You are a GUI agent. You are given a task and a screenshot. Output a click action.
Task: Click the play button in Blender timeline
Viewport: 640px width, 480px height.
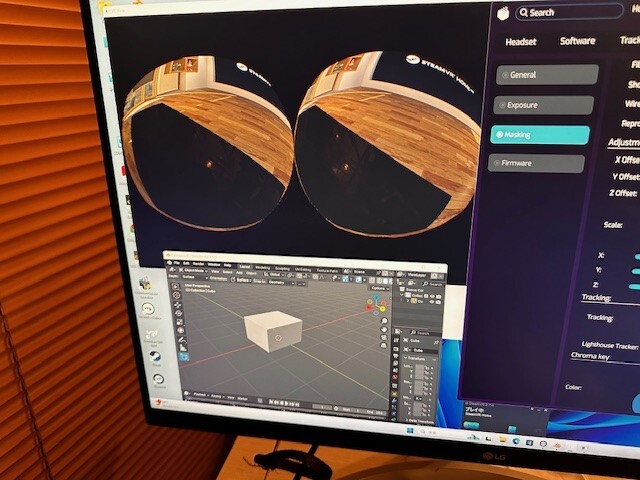(x=287, y=403)
